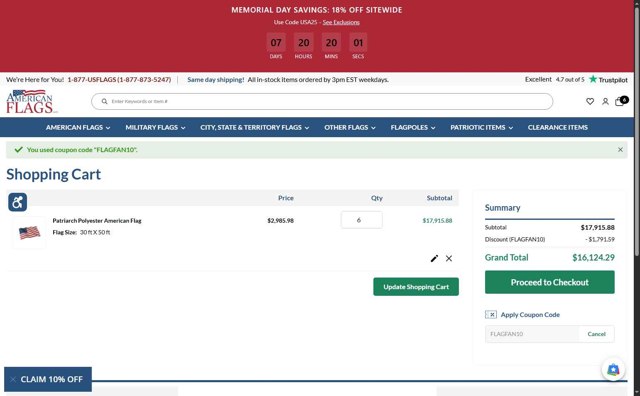Viewport: 640px width, 396px height.
Task: Cancel the applied coupon code
Action: point(596,334)
